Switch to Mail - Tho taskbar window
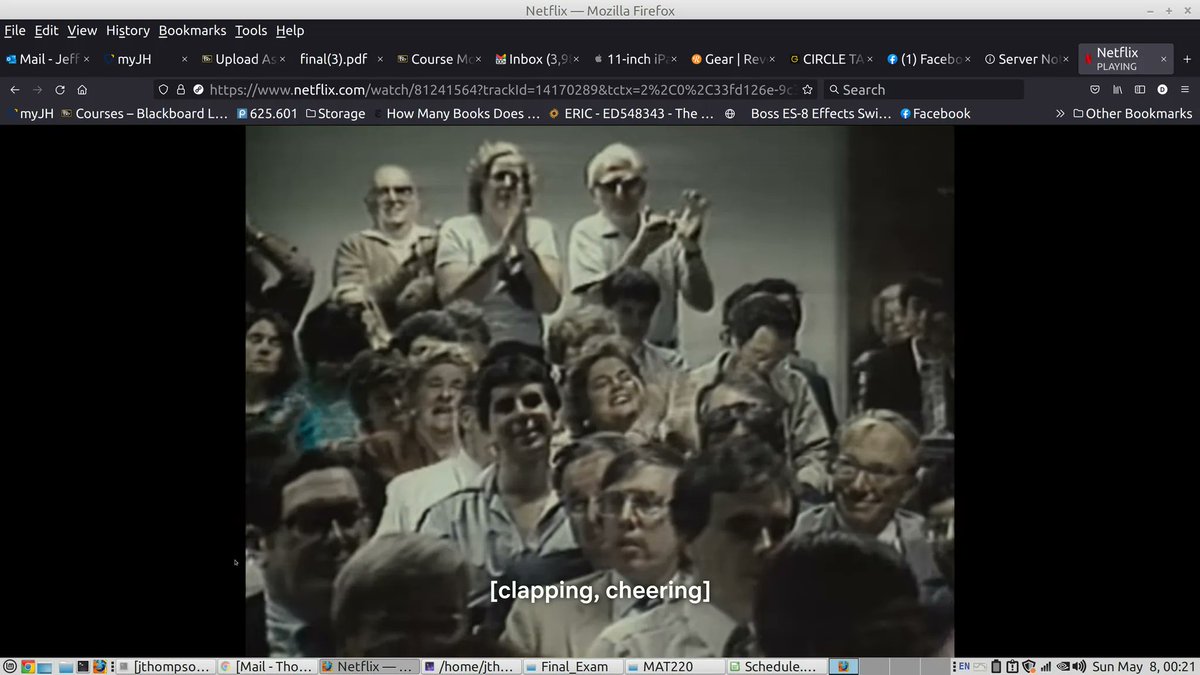Image resolution: width=1200 pixels, height=675 pixels. [267, 666]
